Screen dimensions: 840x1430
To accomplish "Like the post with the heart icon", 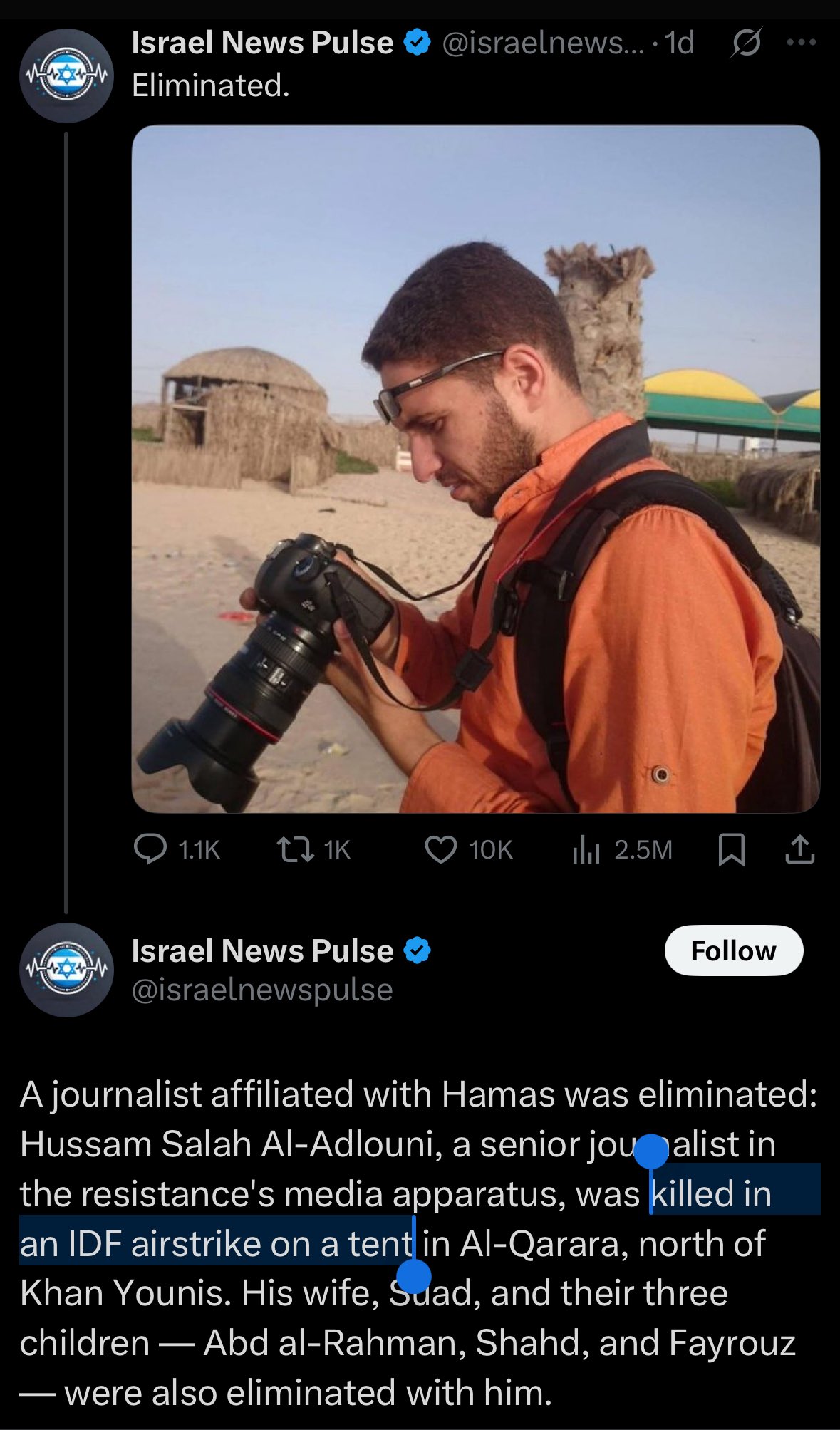I will coord(440,849).
